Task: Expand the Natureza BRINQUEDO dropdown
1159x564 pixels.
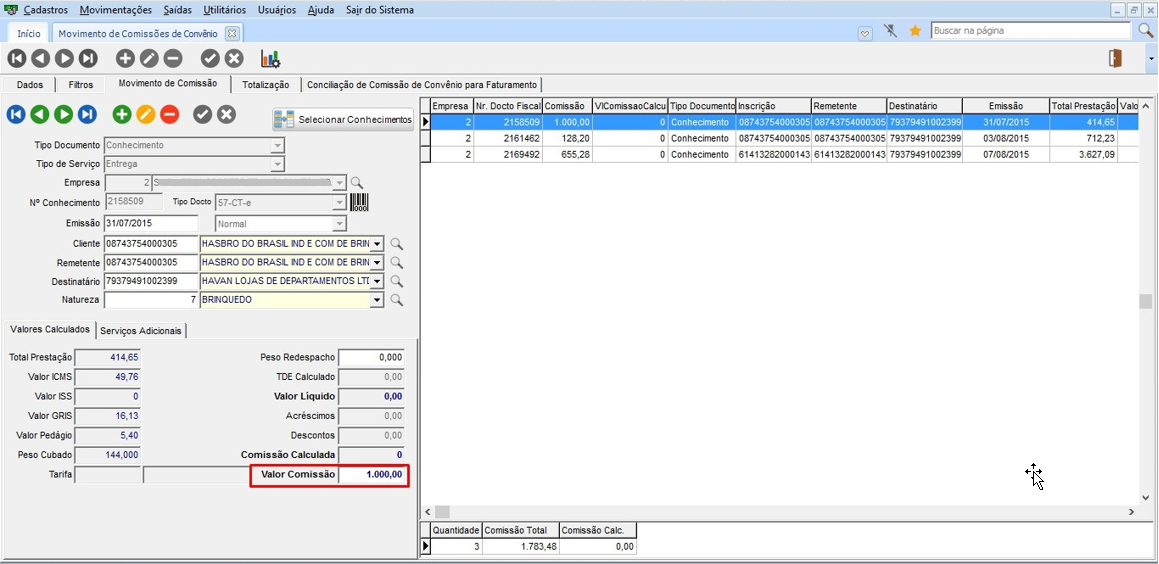Action: (x=377, y=300)
